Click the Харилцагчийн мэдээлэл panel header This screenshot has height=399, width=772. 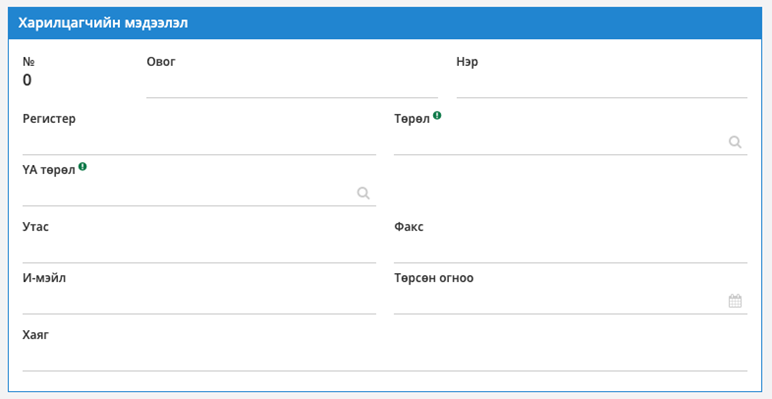point(385,23)
